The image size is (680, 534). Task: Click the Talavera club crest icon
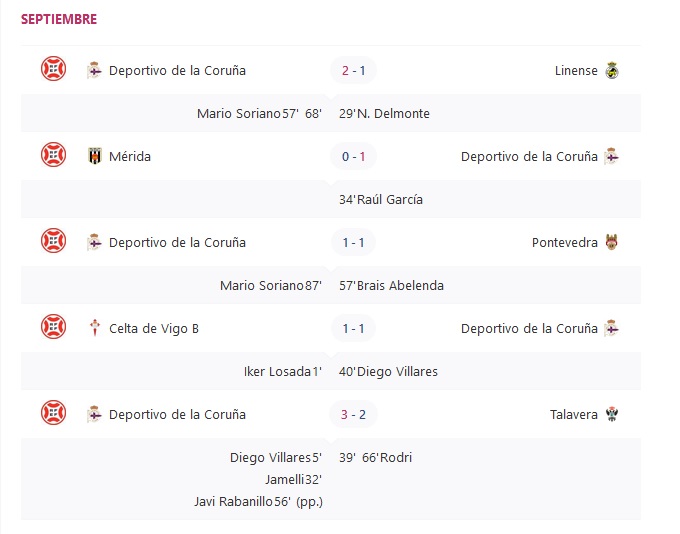612,415
